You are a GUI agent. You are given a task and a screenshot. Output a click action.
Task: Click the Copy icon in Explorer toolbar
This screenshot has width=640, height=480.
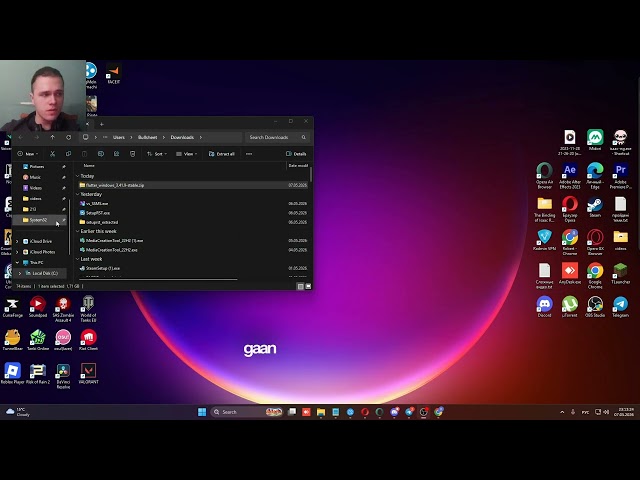pyautogui.click(x=68, y=154)
